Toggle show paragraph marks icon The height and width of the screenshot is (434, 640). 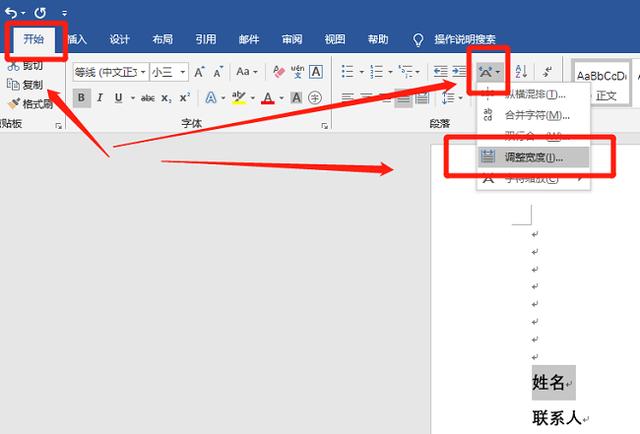[x=547, y=72]
